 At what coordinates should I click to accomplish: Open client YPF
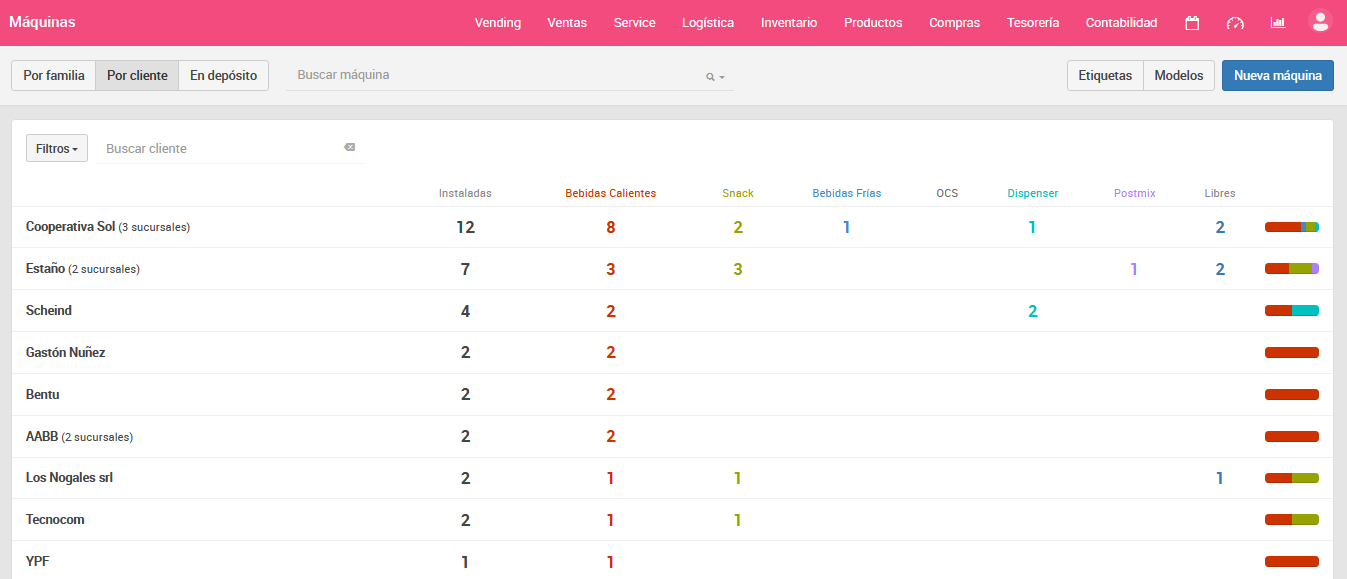click(37, 562)
